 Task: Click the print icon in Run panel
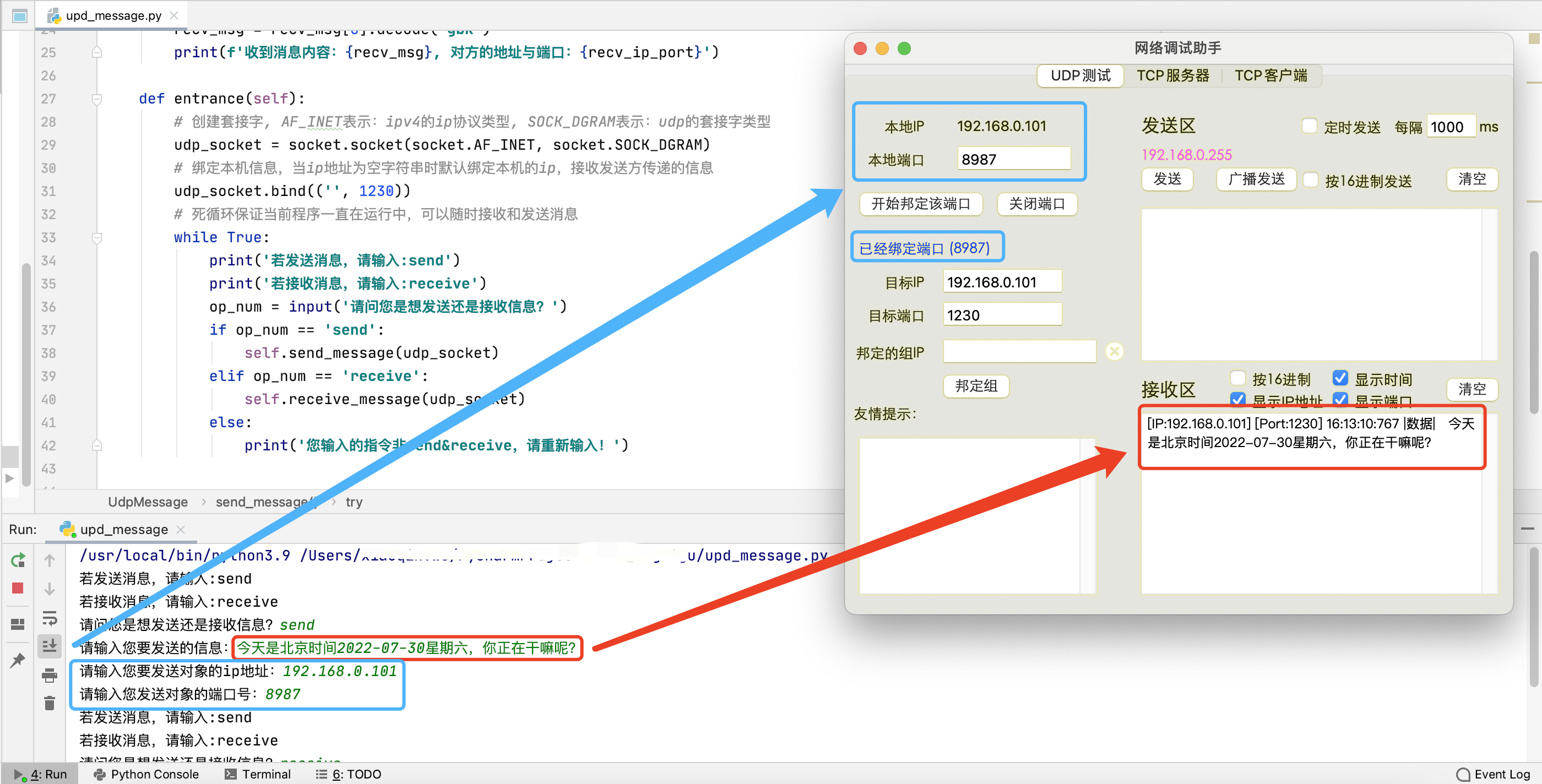(50, 675)
